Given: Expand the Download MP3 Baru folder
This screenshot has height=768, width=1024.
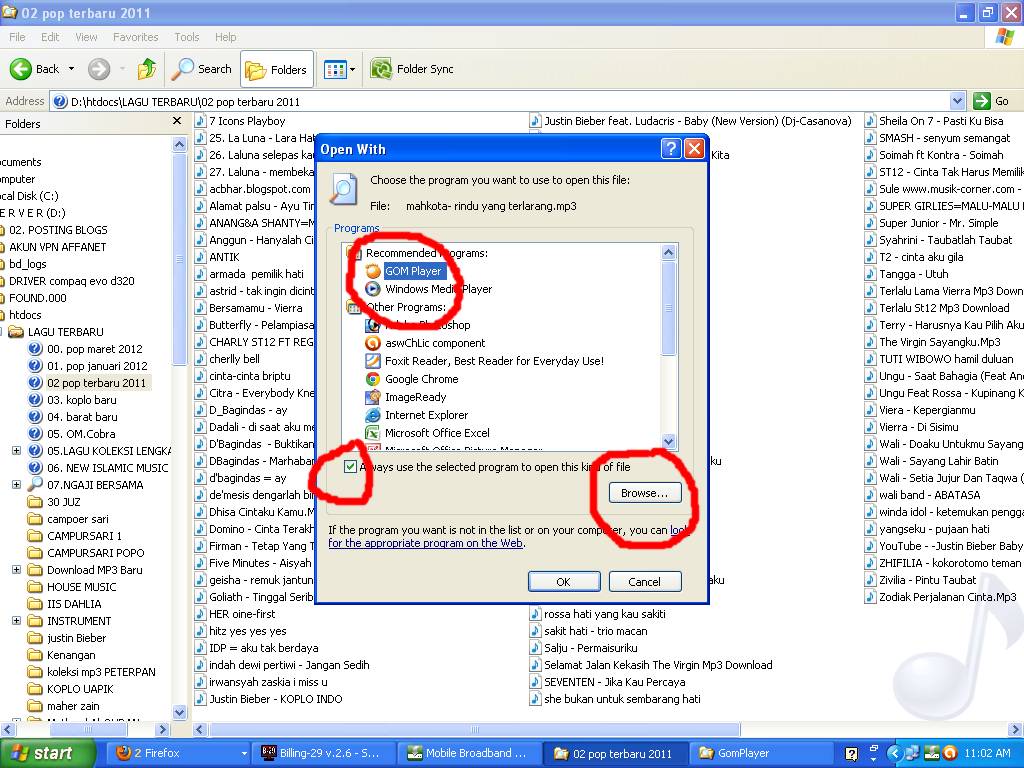Looking at the screenshot, I should [16, 569].
